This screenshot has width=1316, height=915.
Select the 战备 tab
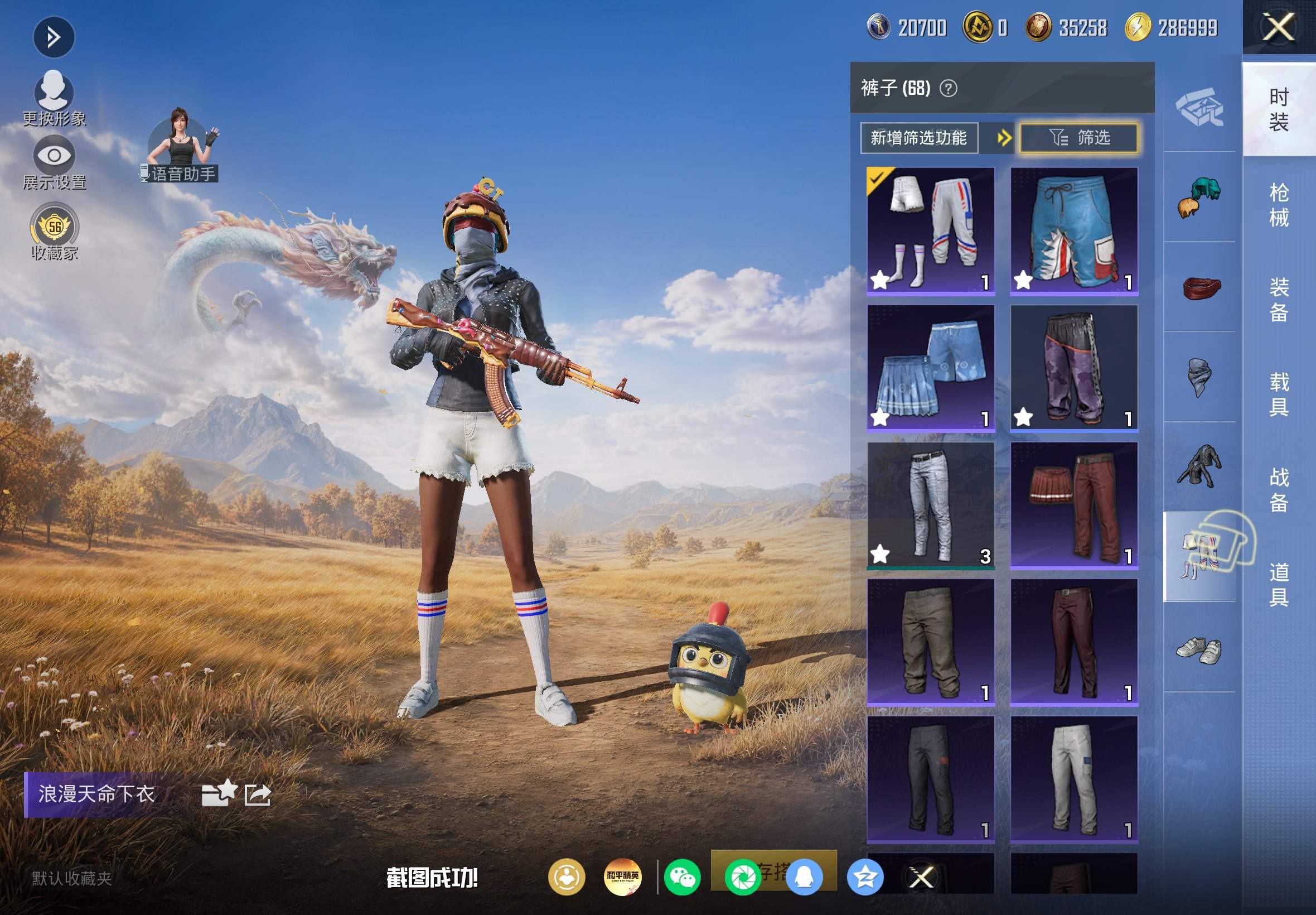pos(1279,490)
